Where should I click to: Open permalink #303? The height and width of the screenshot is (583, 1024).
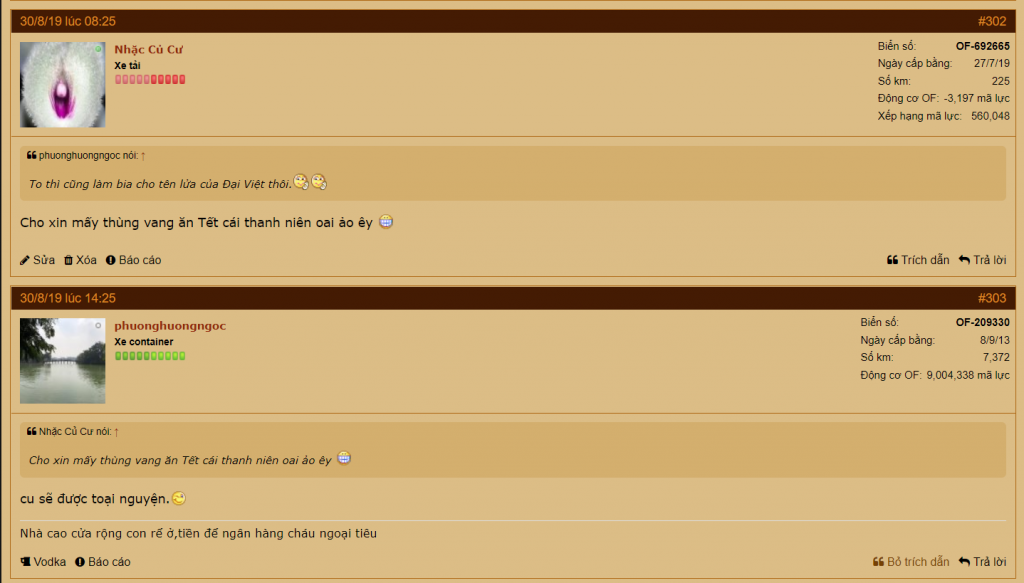point(991,298)
